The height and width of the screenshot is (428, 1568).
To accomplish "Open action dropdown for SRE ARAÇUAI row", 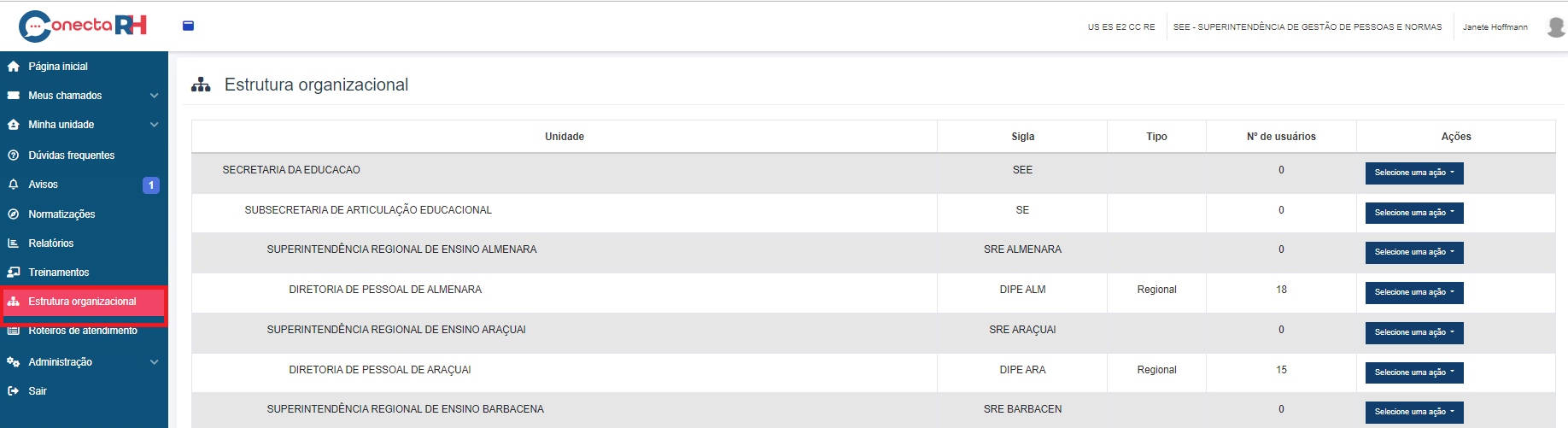I will [x=1413, y=332].
